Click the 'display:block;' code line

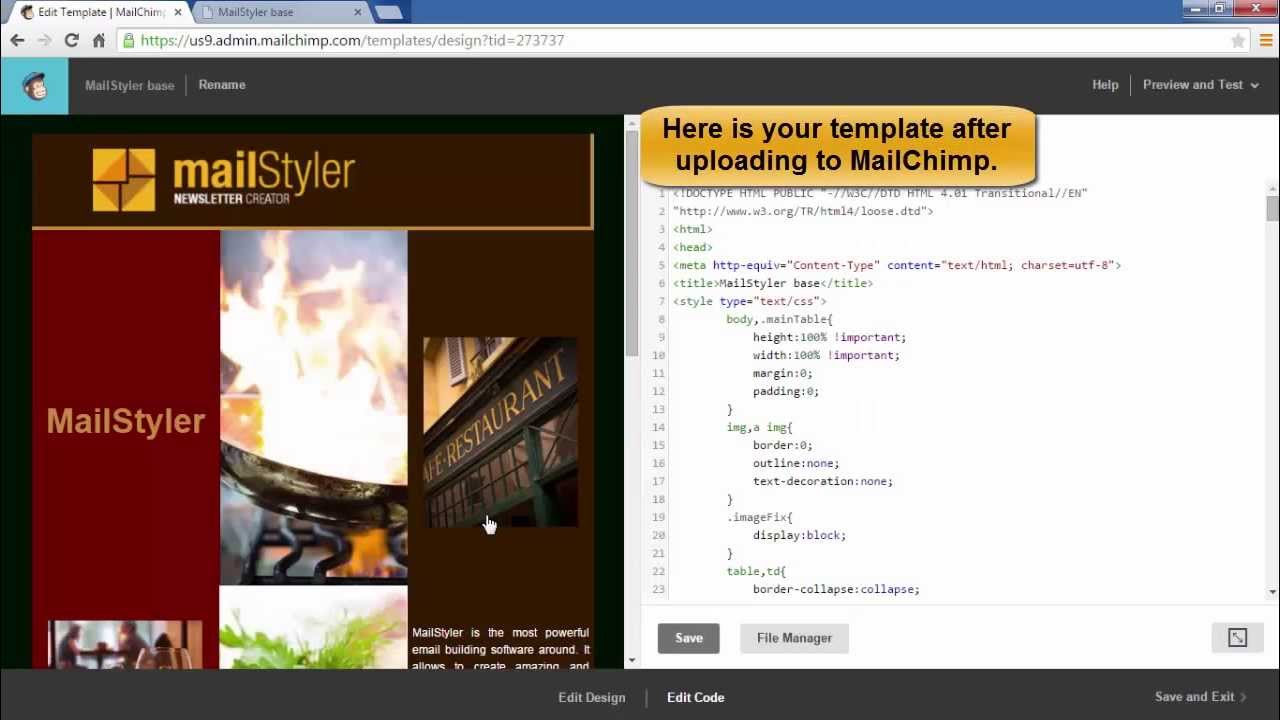click(799, 535)
